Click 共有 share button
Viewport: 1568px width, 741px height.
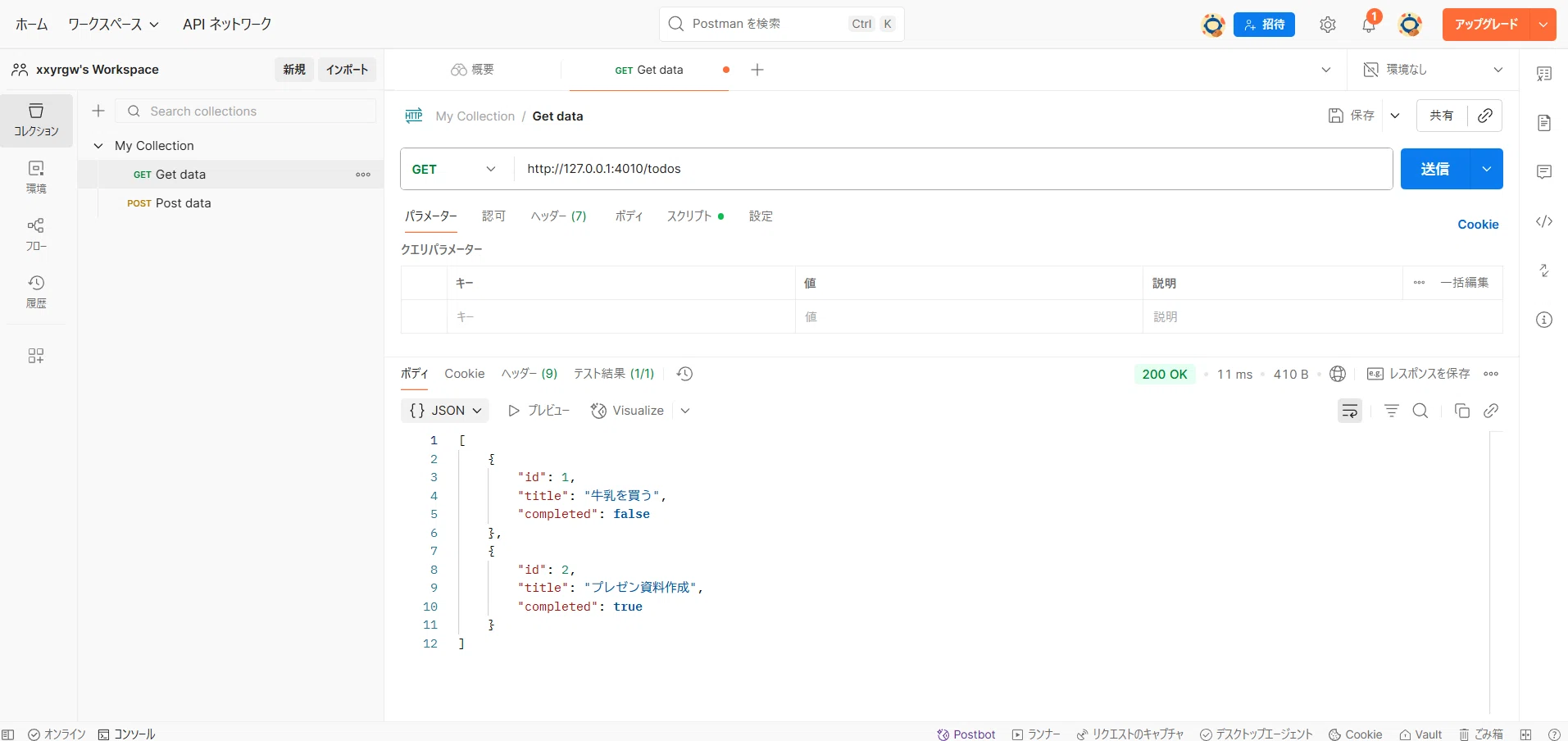click(1442, 116)
